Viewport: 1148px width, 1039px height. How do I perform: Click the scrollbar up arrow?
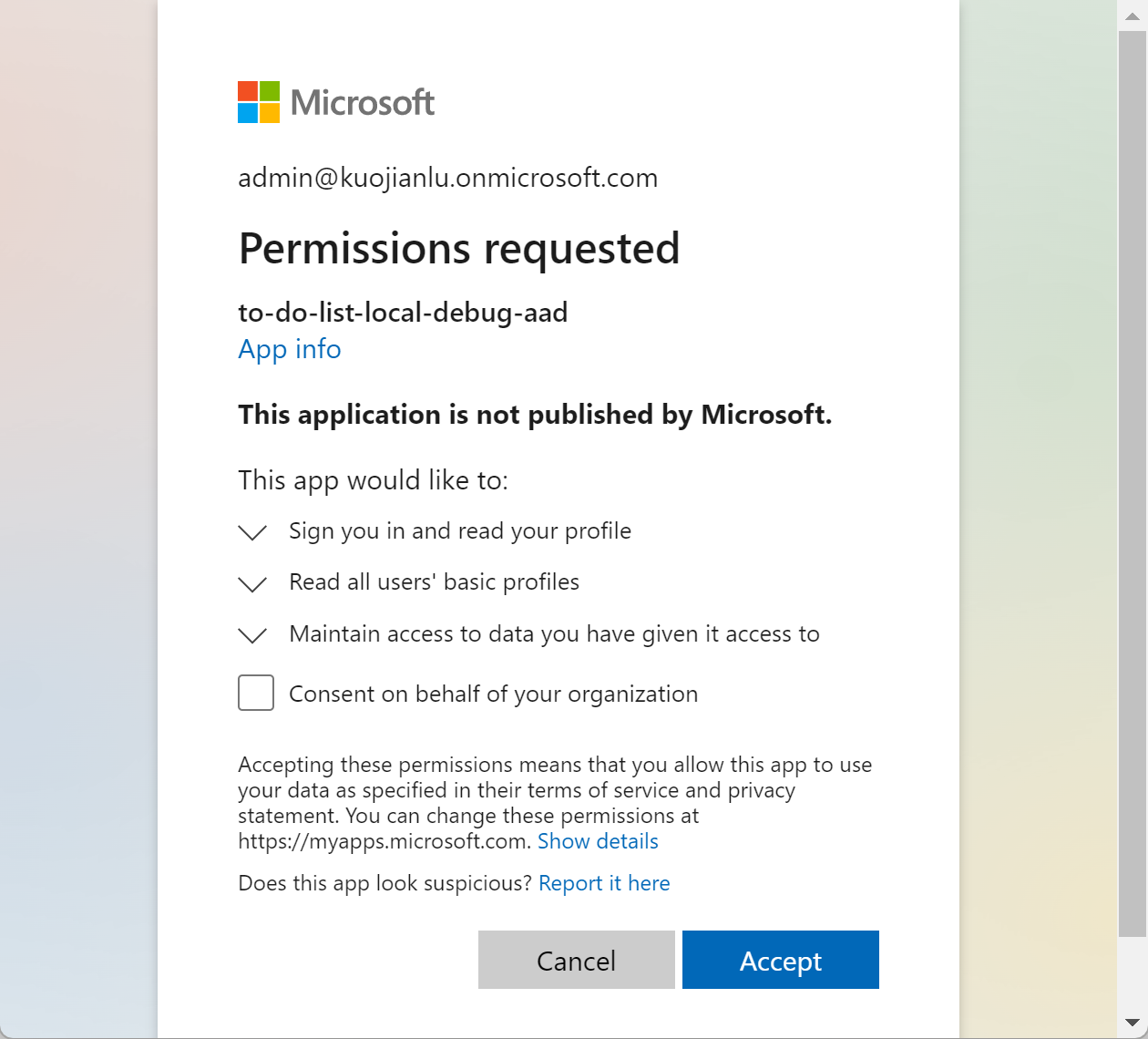click(x=1133, y=15)
